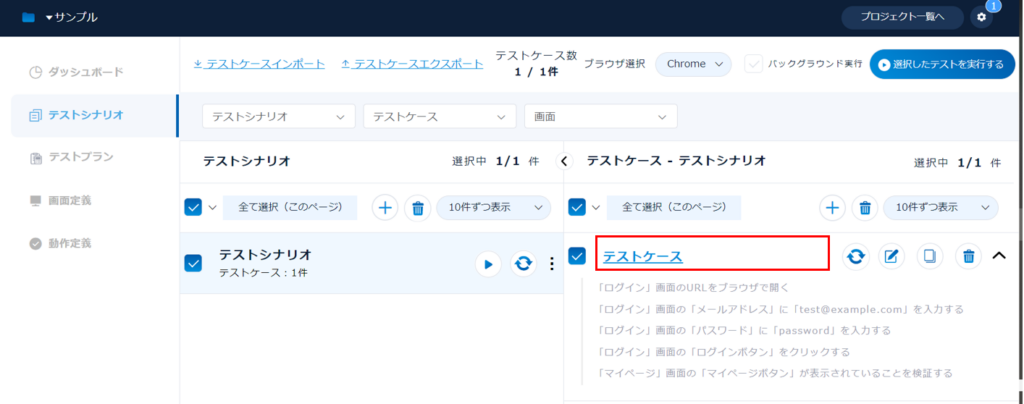Delete the test case row trash icon
The height and width of the screenshot is (404, 1024).
968,256
